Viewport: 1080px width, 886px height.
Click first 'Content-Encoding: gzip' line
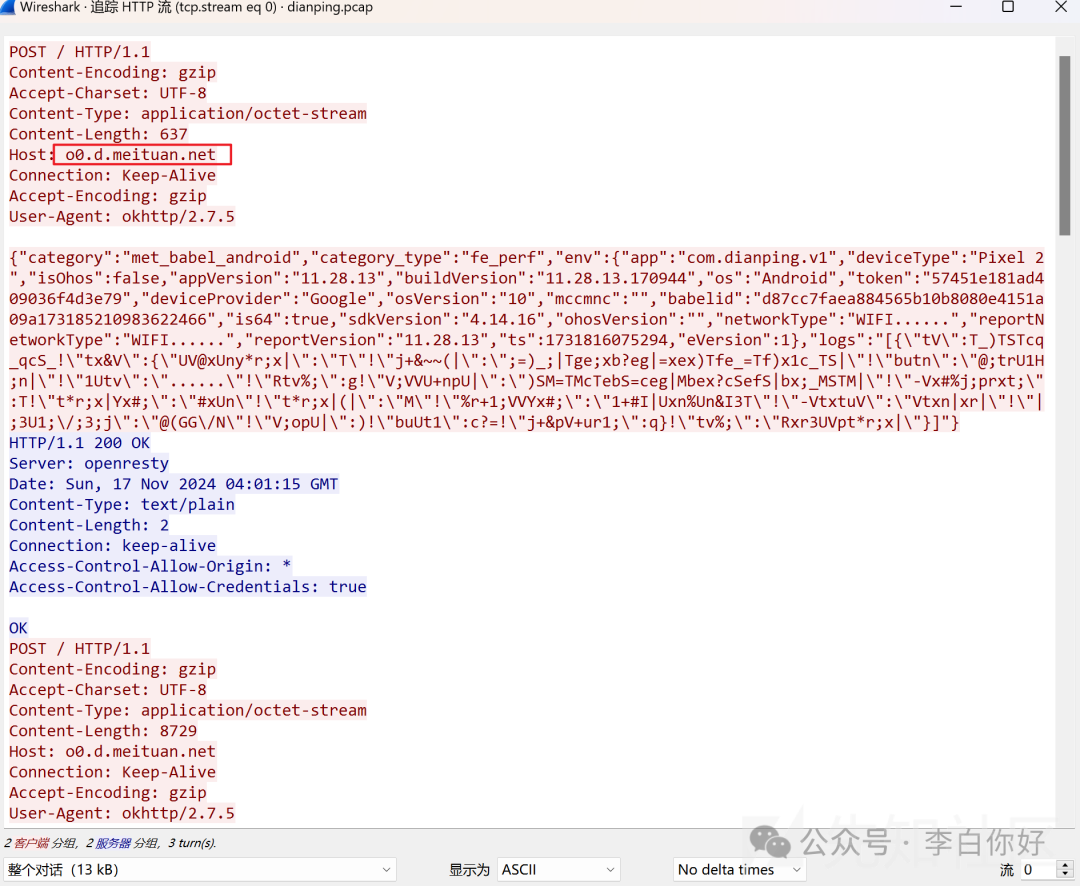(112, 72)
